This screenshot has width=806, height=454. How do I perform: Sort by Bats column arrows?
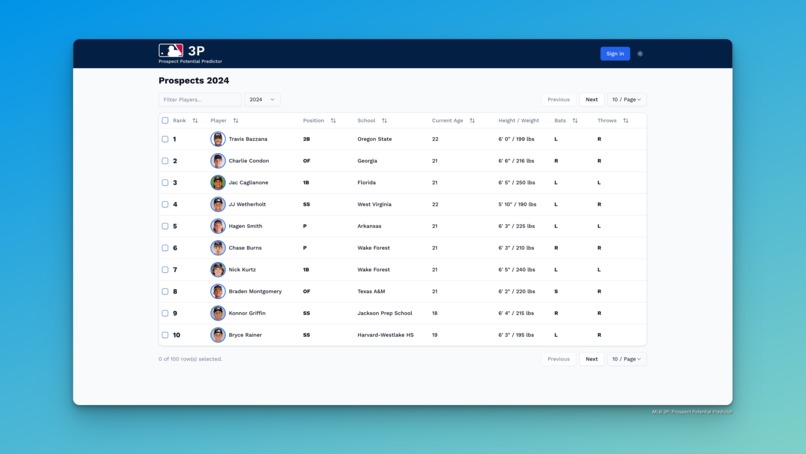[x=575, y=120]
